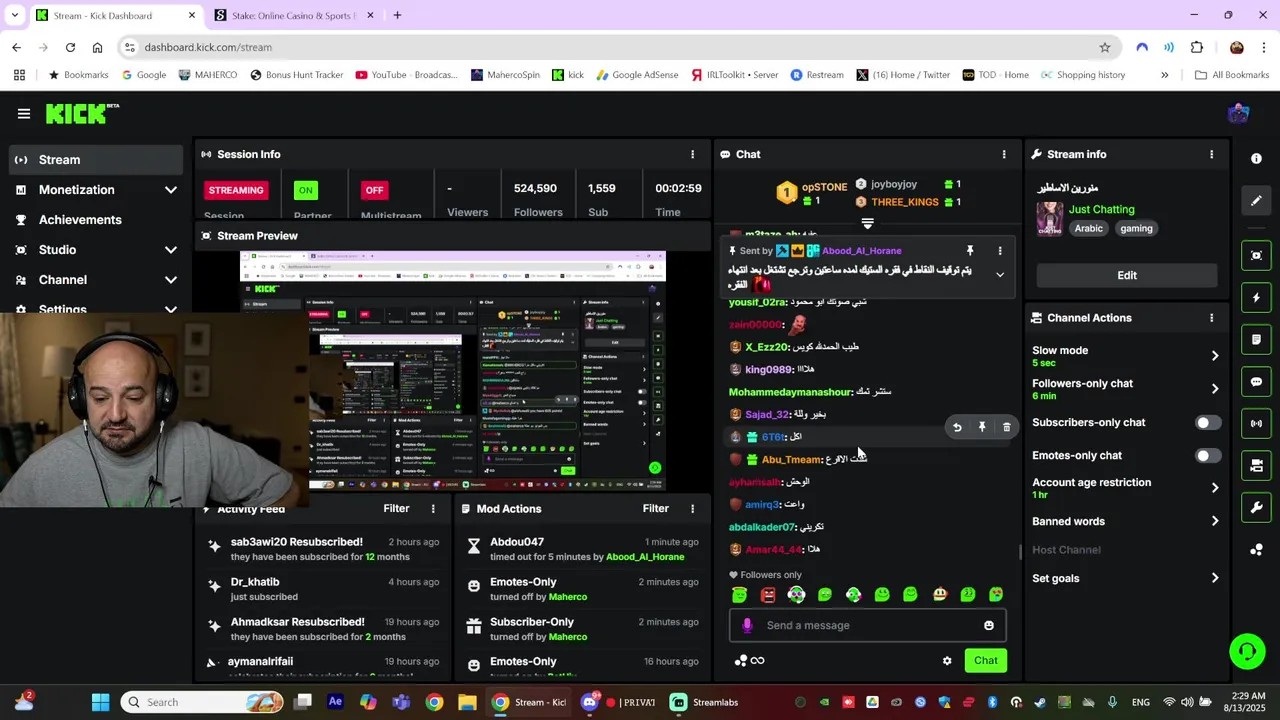Open Restream bookmark

pyautogui.click(x=817, y=75)
